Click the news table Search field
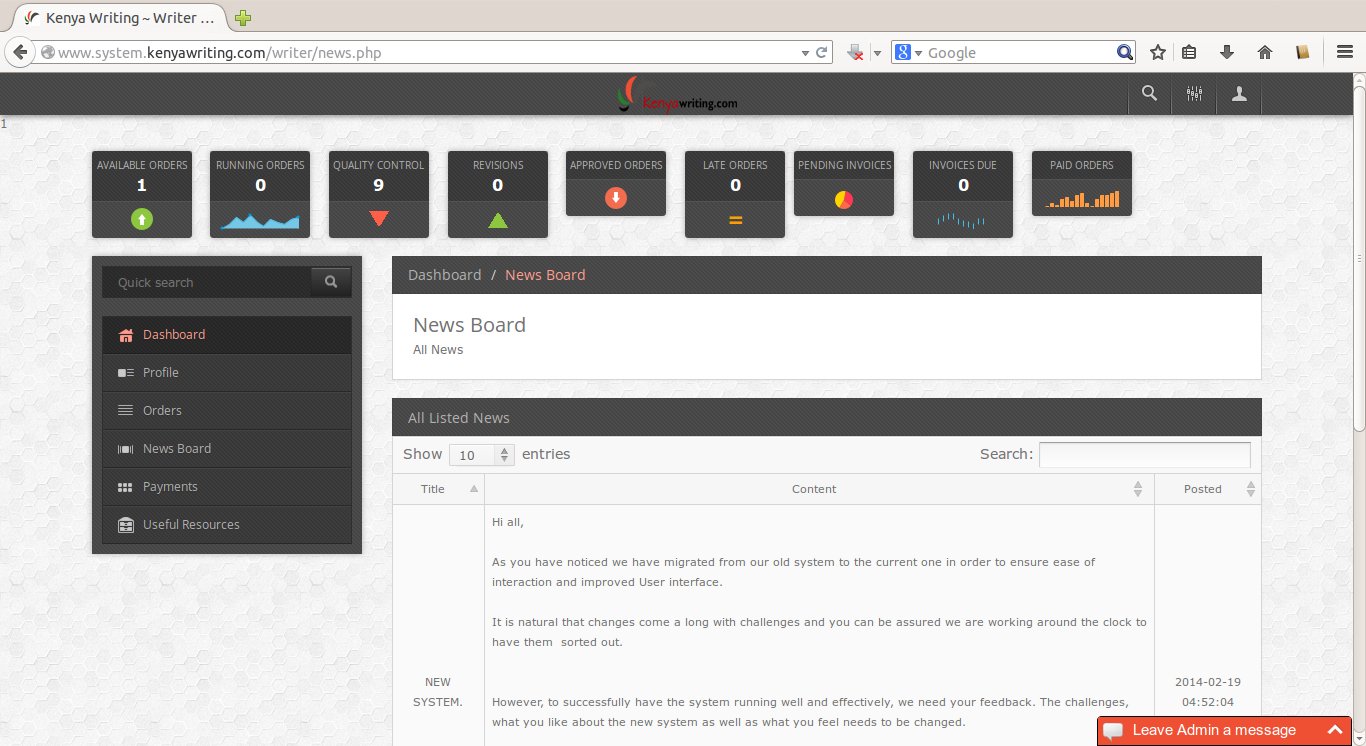The height and width of the screenshot is (746, 1366). pyautogui.click(x=1144, y=455)
